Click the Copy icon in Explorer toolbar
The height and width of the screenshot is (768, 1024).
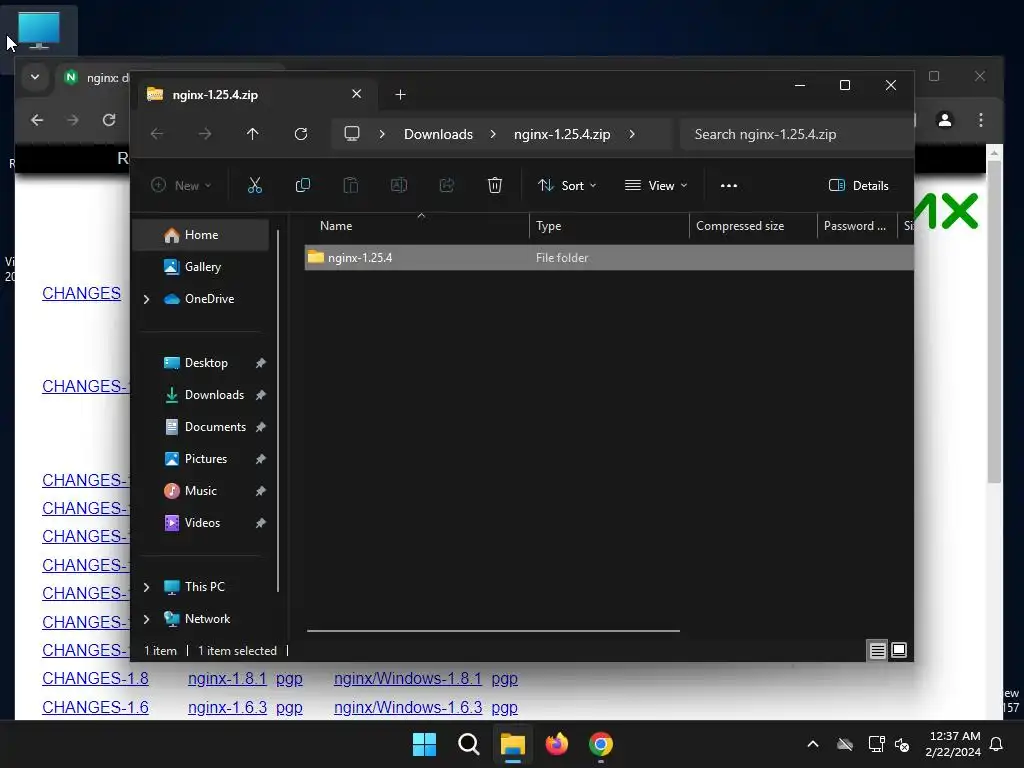302,185
